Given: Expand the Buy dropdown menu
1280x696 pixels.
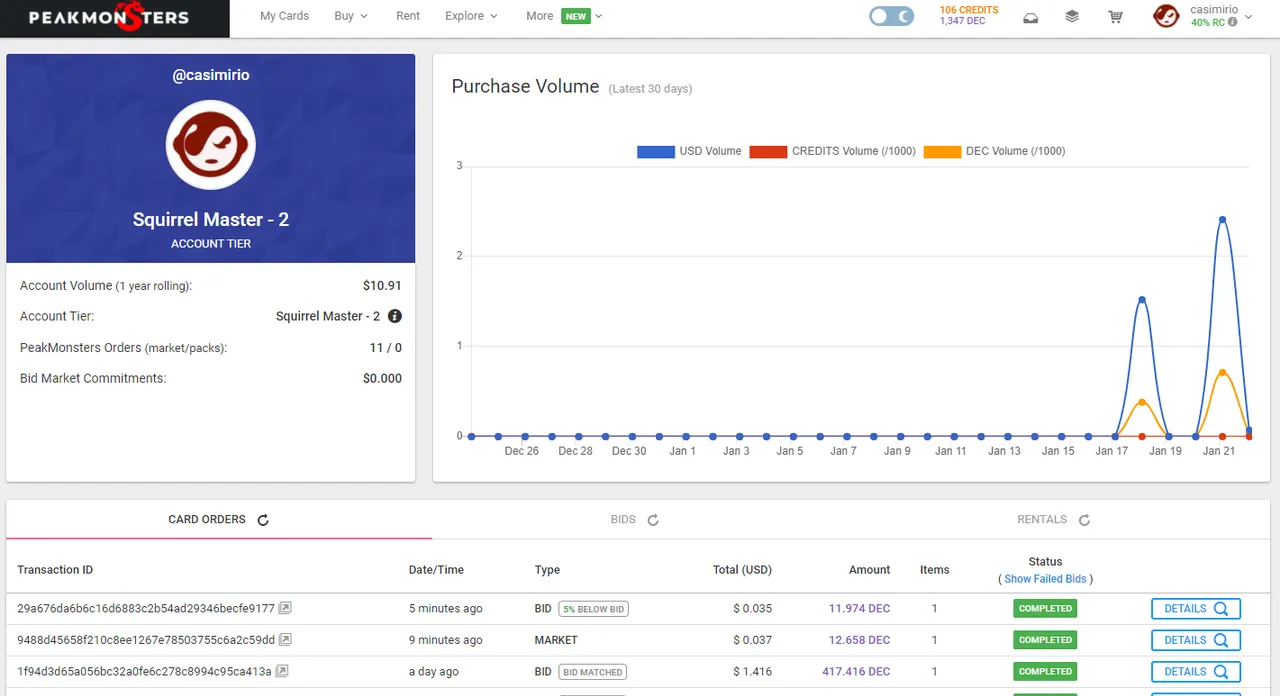Looking at the screenshot, I should click(x=351, y=16).
